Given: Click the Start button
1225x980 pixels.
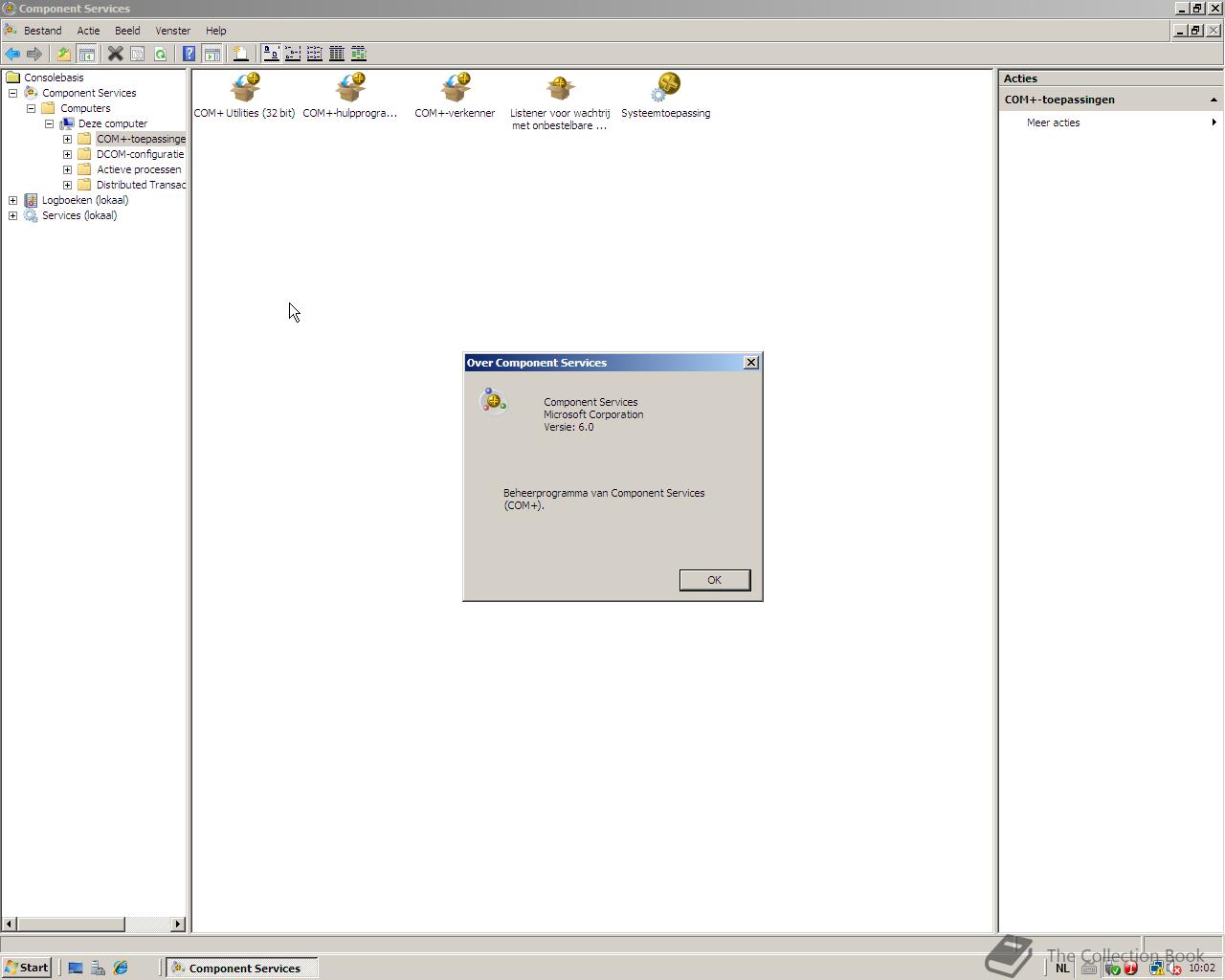Looking at the screenshot, I should (x=26, y=968).
